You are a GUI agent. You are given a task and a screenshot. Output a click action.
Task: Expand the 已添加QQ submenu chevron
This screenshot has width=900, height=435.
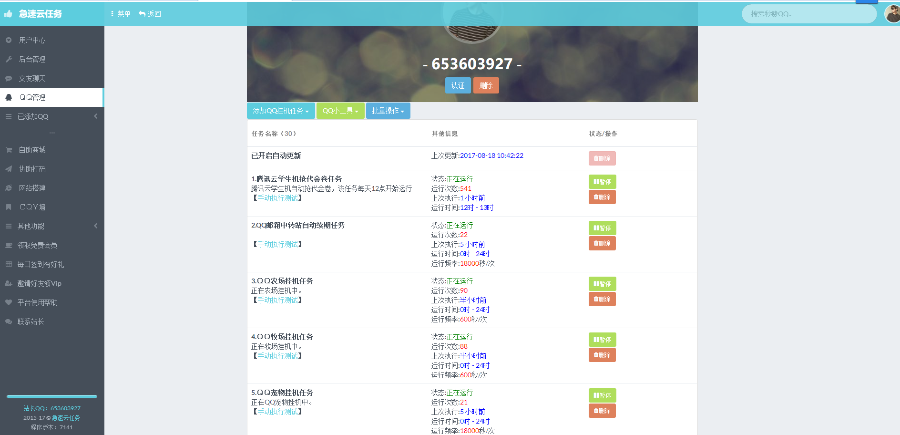(x=96, y=116)
